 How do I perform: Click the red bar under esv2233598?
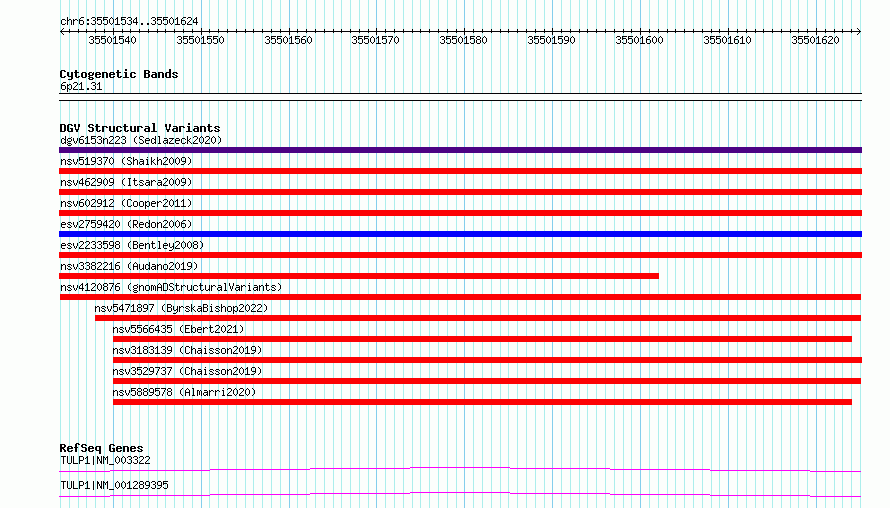(460, 255)
